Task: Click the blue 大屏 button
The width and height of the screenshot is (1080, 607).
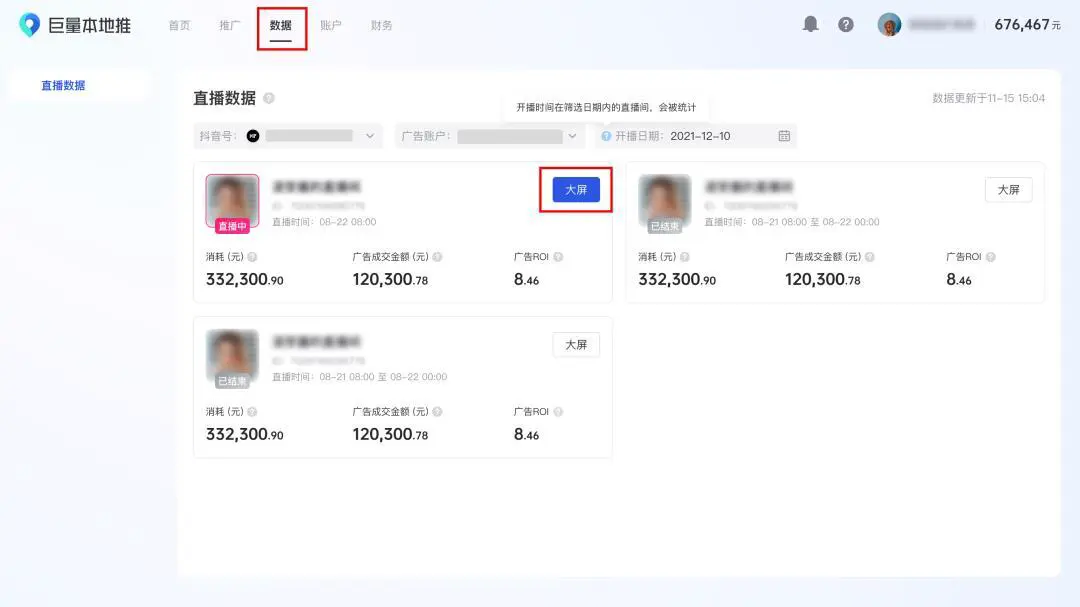Action: pyautogui.click(x=576, y=190)
